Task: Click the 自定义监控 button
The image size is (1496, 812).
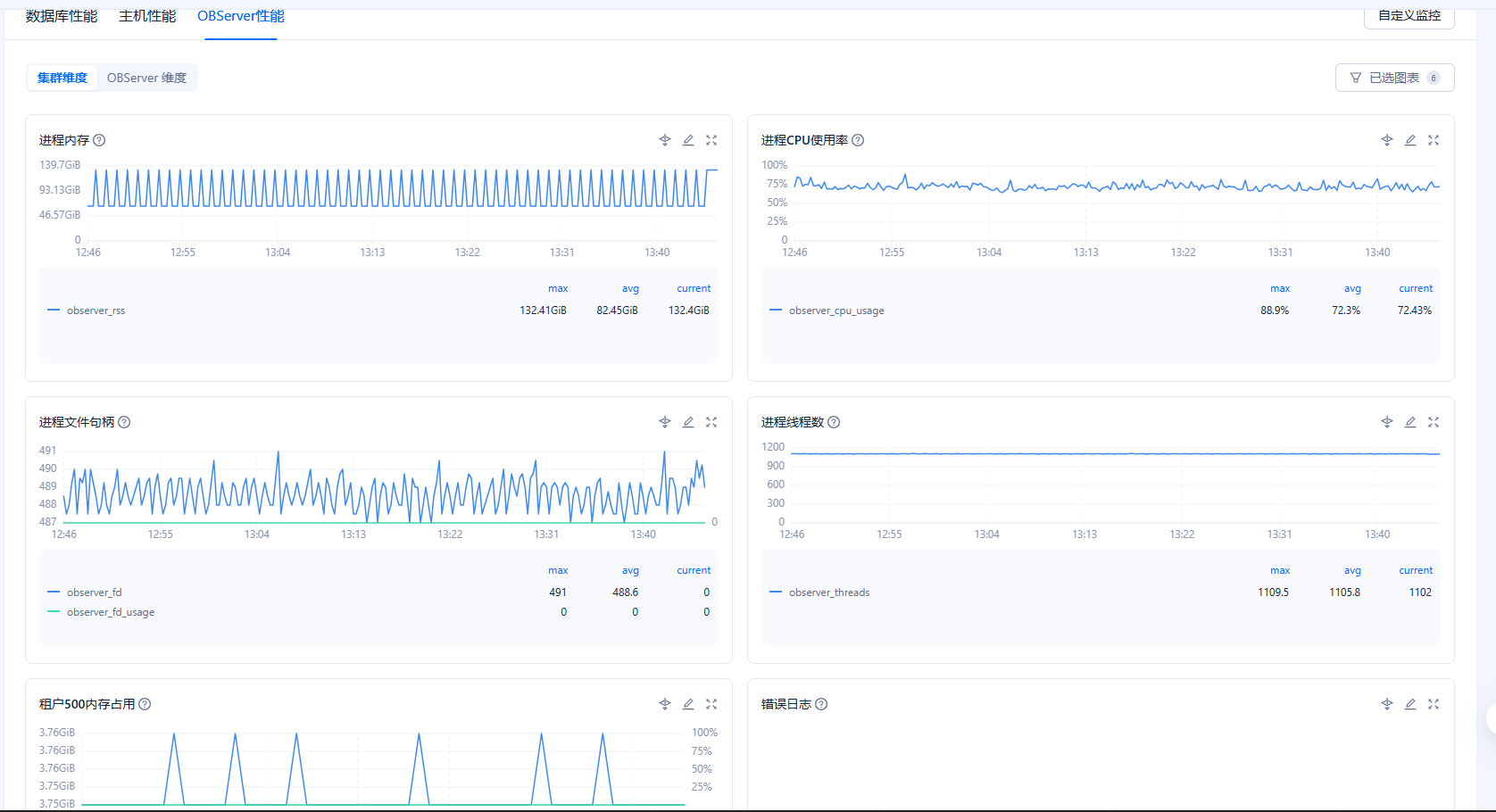Action: click(1409, 16)
